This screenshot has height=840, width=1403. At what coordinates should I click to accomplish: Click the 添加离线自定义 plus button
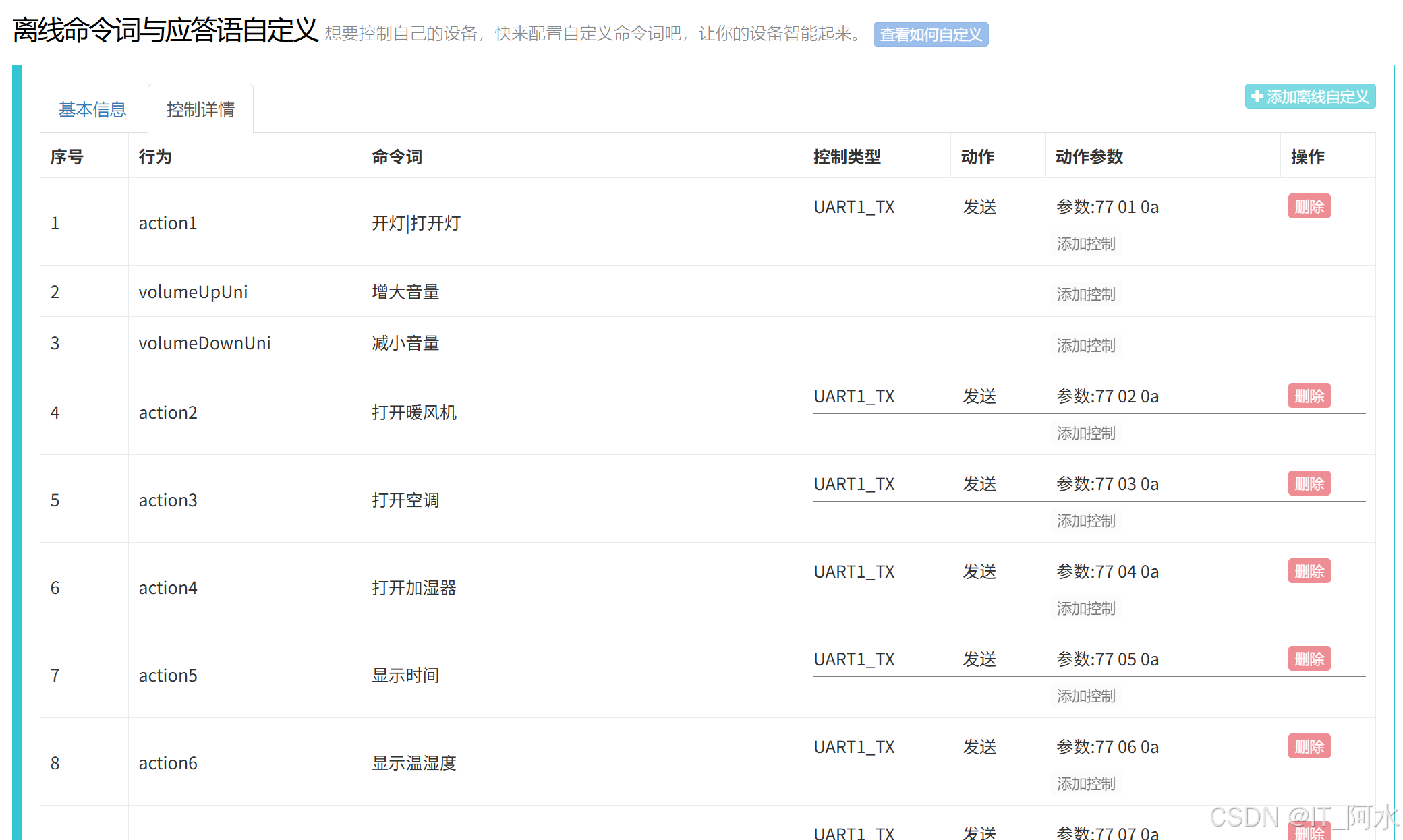pos(1309,96)
